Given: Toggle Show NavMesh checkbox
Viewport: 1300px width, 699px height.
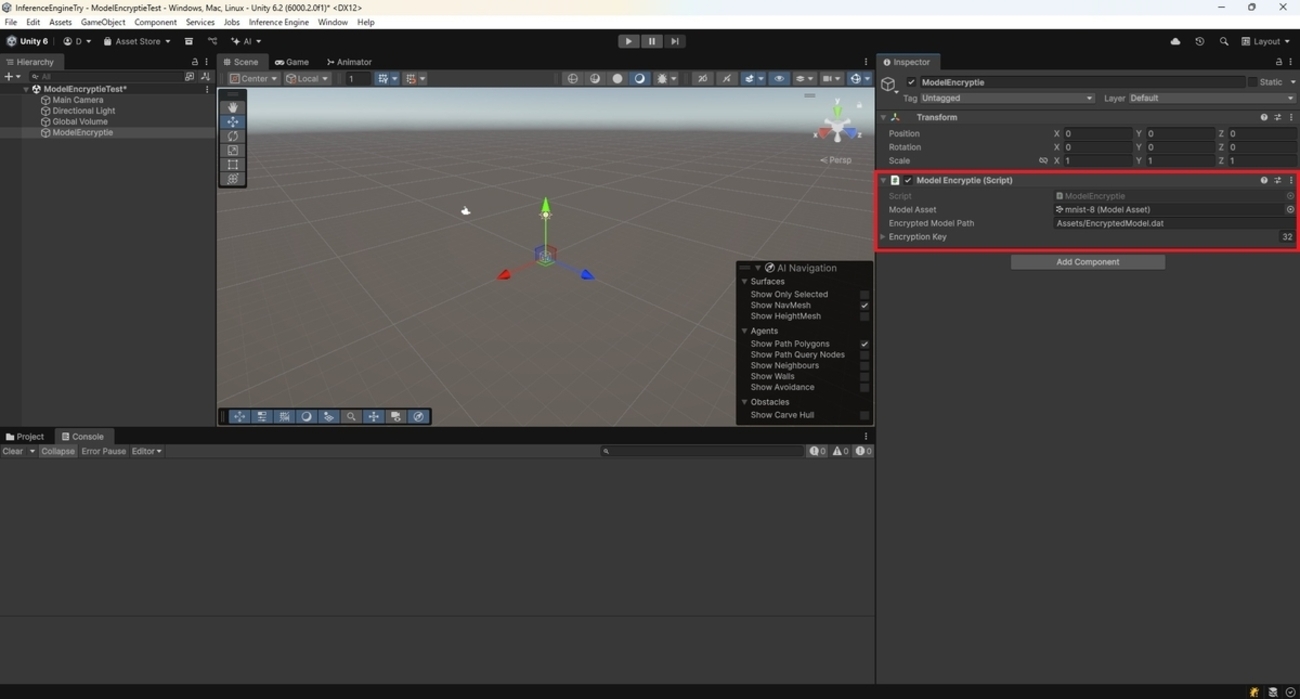Looking at the screenshot, I should tap(864, 305).
